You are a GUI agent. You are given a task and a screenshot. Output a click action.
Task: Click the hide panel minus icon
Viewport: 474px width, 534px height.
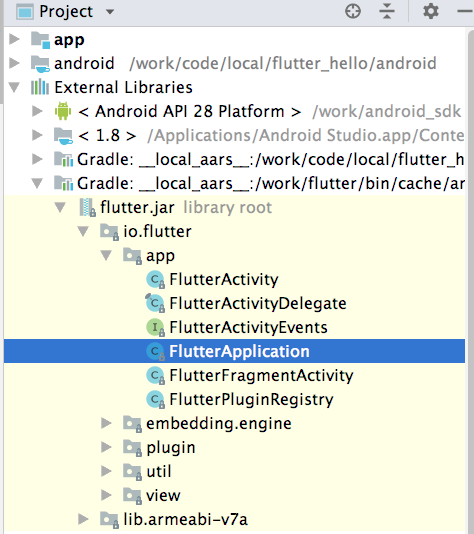(x=465, y=11)
